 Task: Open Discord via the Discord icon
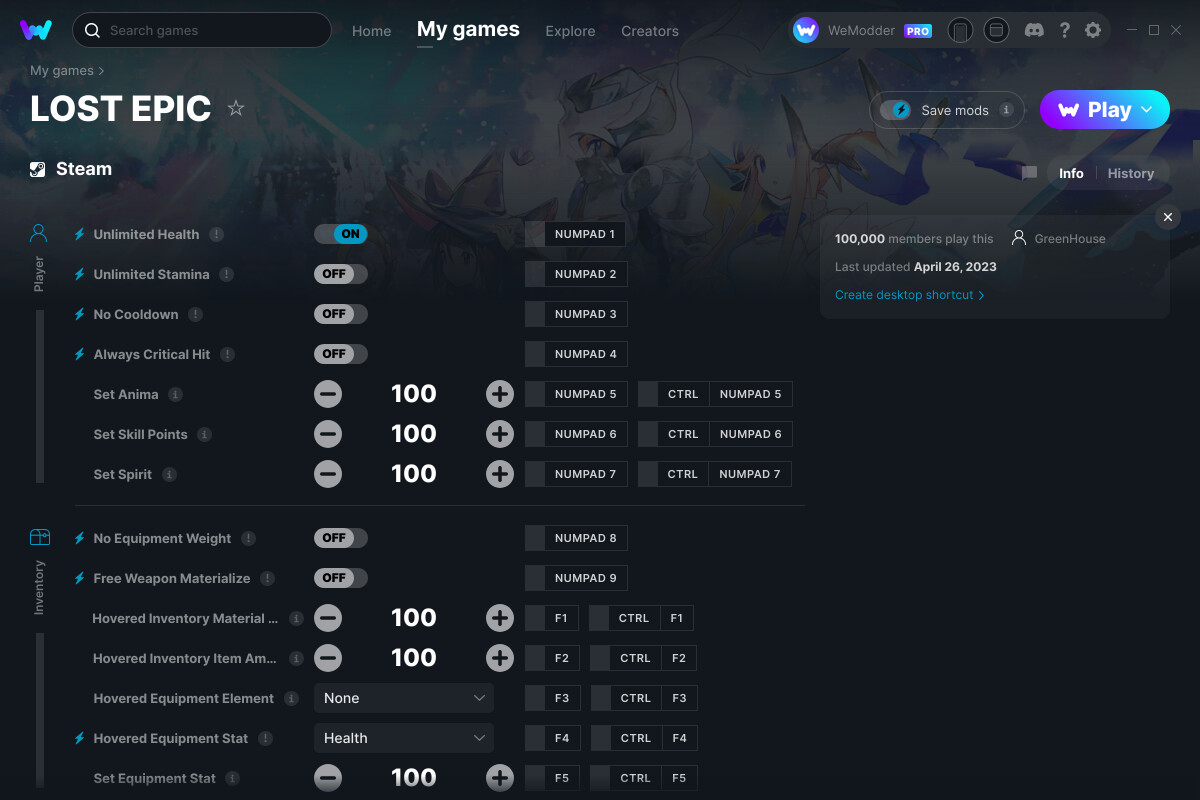(1035, 30)
